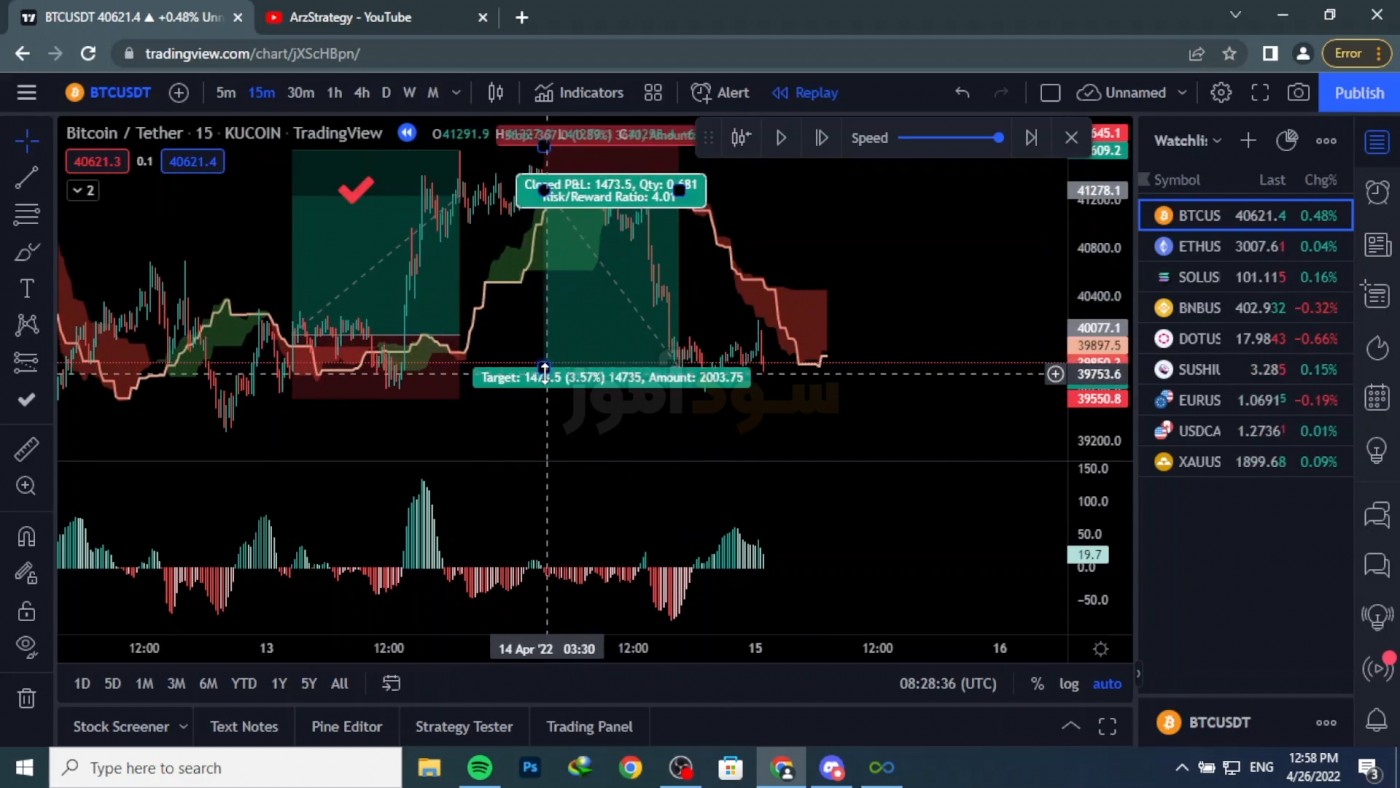Expand the timeframe interval dropdown
Screen dimensions: 1400x788
coord(456,93)
